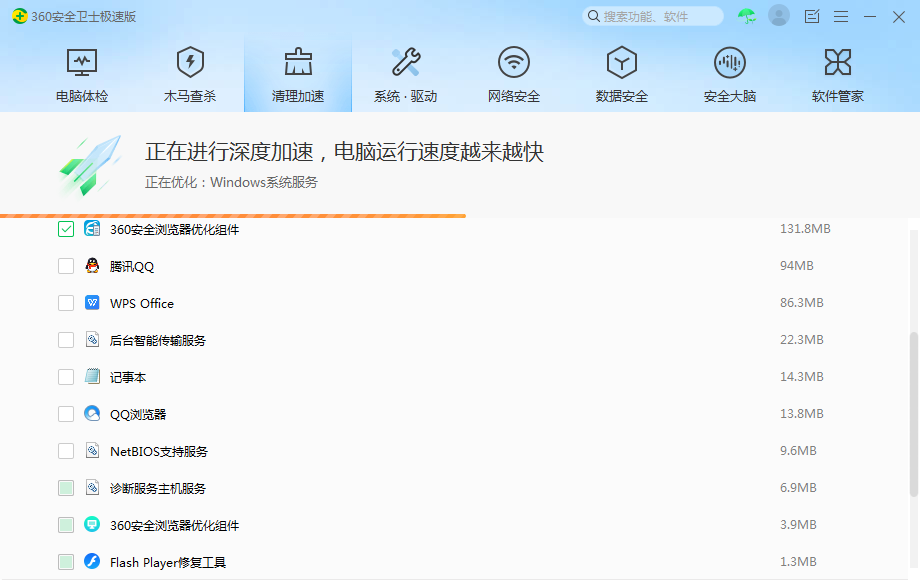Image resolution: width=920 pixels, height=580 pixels.
Task: Check the WPS Office checkbox
Action: pyautogui.click(x=66, y=303)
